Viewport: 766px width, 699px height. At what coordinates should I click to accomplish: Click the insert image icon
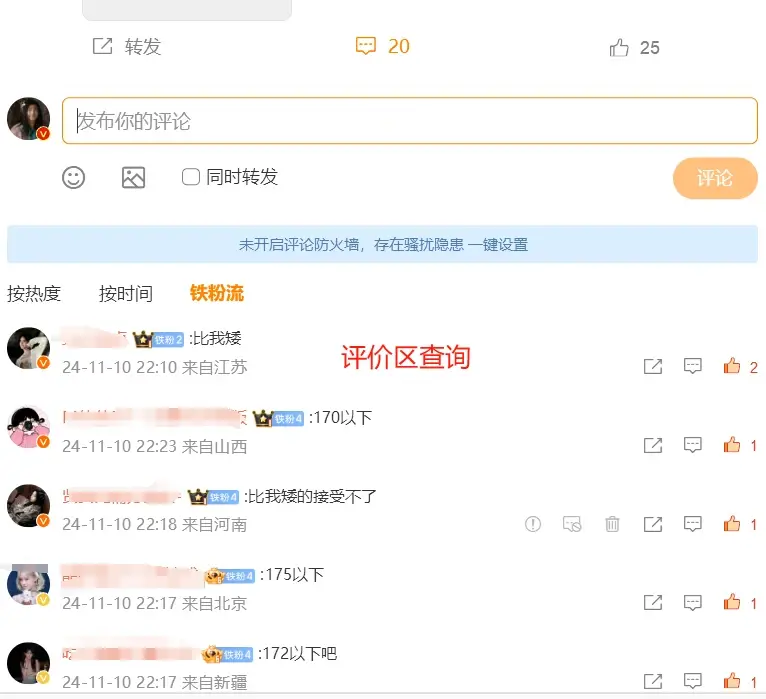click(x=133, y=177)
